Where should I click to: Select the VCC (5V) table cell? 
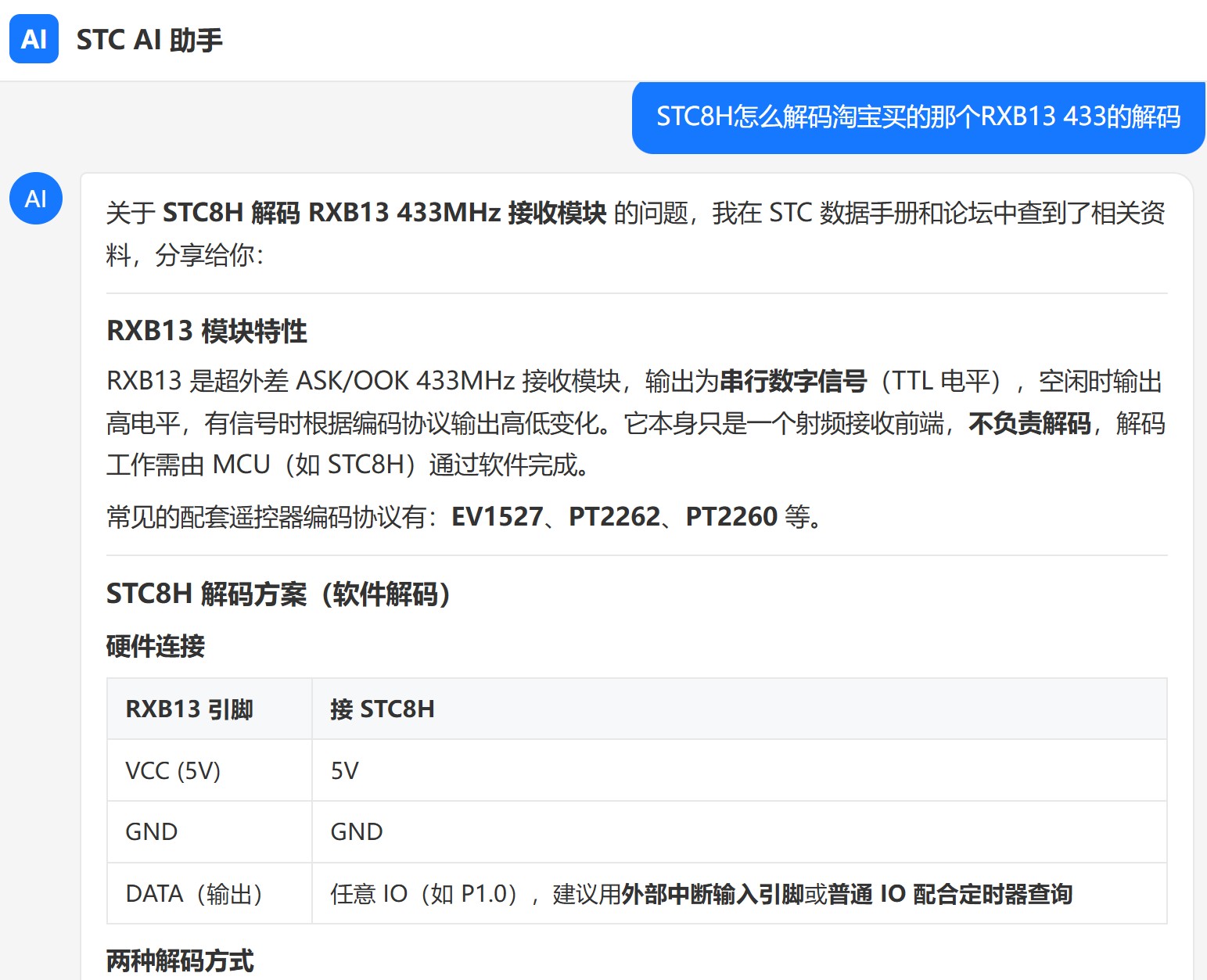(x=210, y=770)
